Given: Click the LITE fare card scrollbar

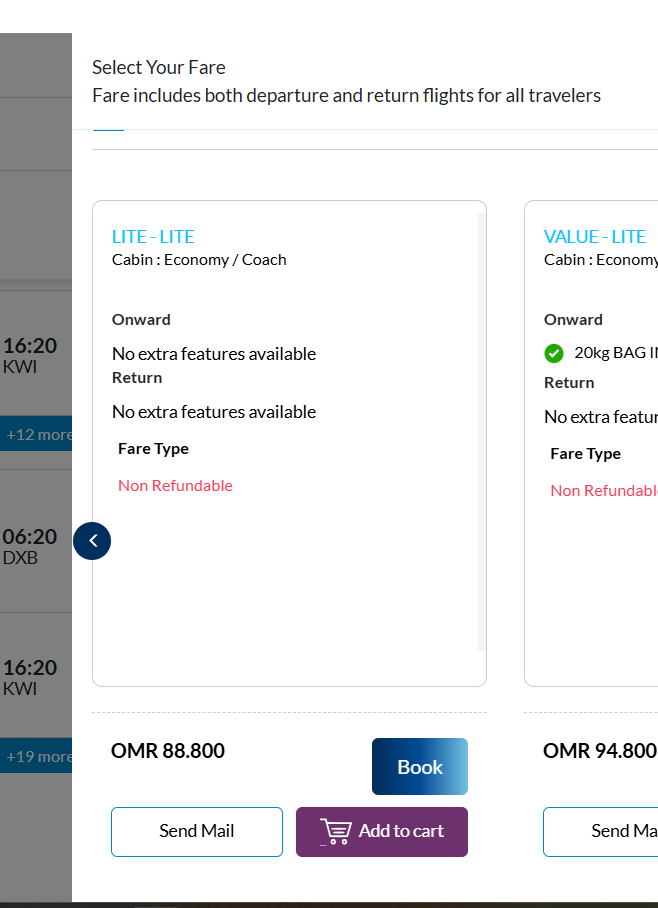Looking at the screenshot, I should click(482, 430).
